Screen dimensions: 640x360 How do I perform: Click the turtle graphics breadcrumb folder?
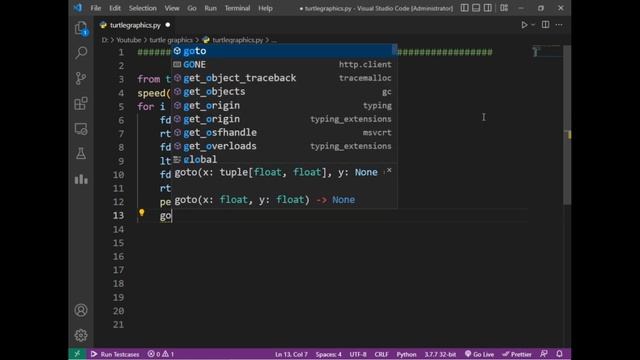coord(171,40)
